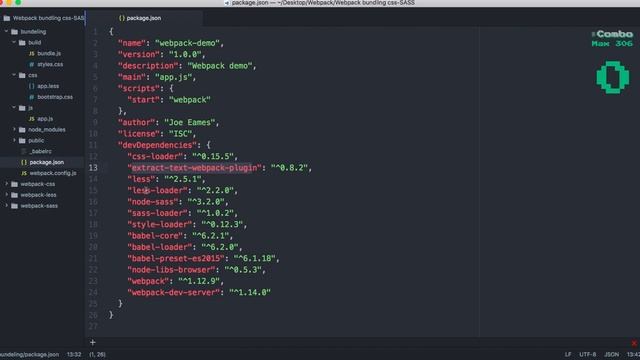Click line number 13 in the gutter

click(x=93, y=168)
